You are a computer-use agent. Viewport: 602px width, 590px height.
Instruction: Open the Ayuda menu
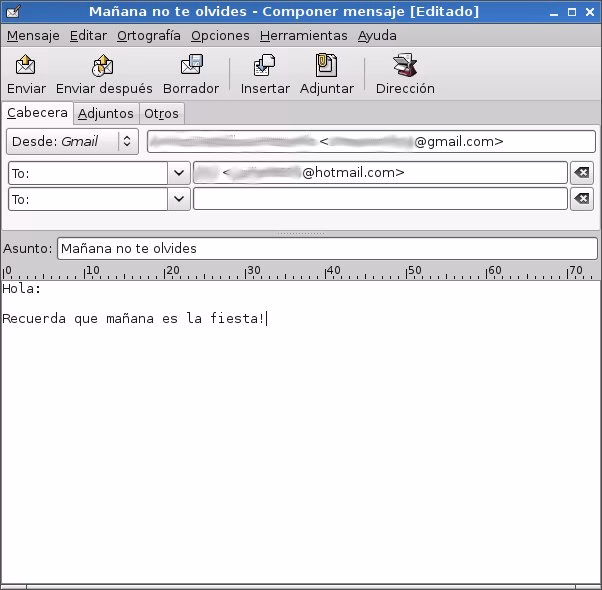pos(377,36)
